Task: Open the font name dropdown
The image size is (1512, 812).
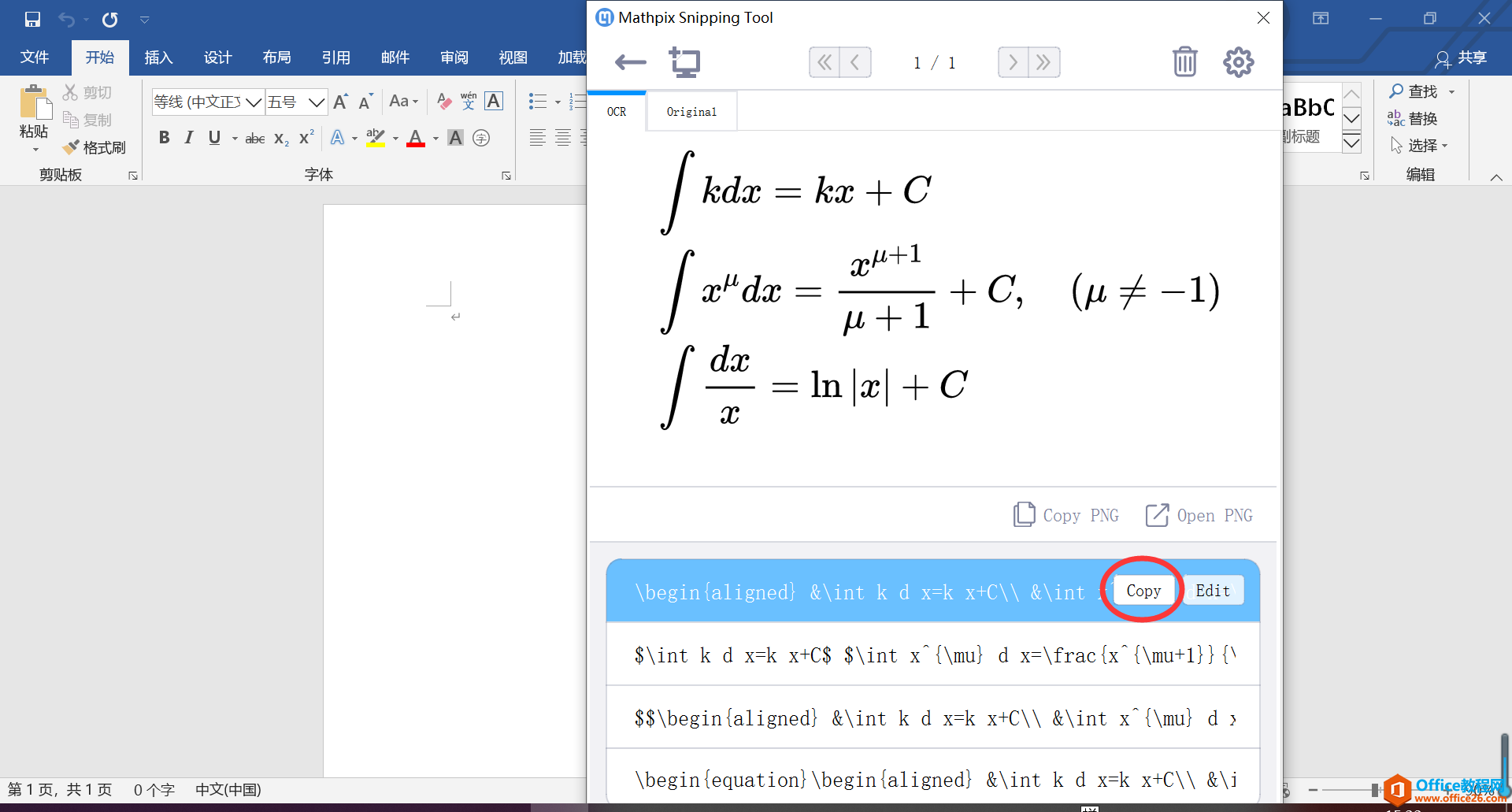Action: click(x=254, y=102)
